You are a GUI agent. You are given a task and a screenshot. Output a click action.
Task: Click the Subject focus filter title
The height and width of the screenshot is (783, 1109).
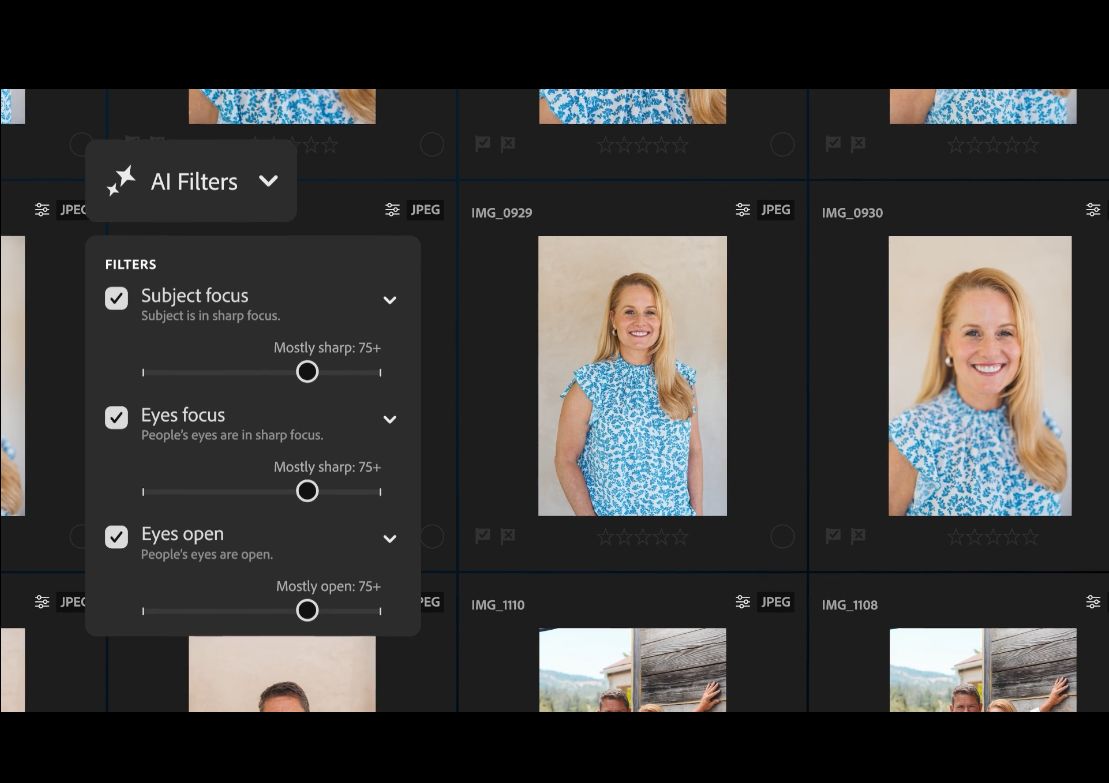tap(194, 295)
